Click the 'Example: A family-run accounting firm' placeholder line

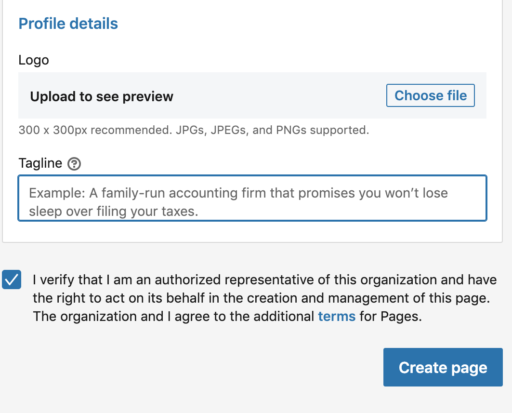pyautogui.click(x=238, y=193)
